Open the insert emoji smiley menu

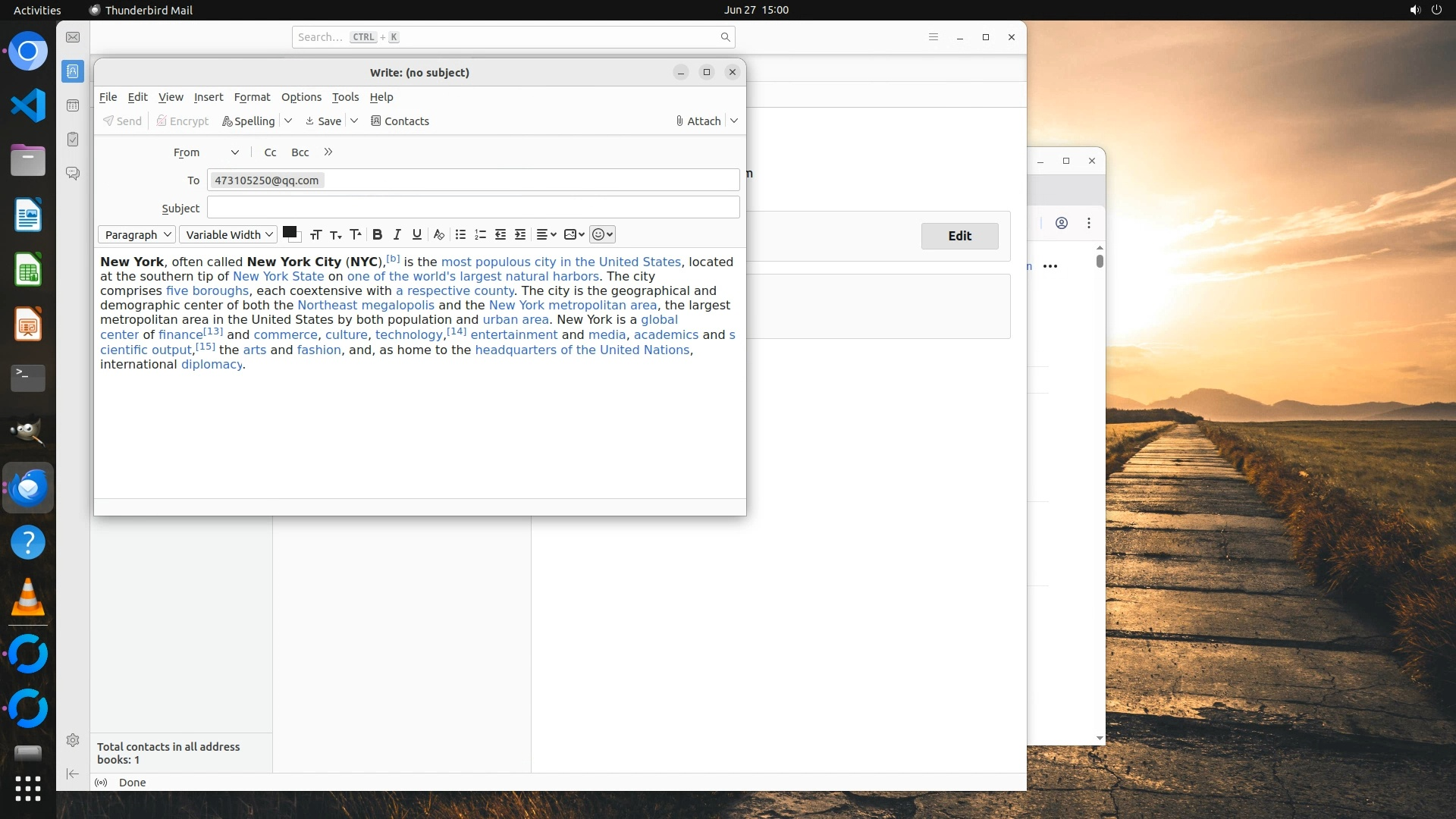point(602,234)
